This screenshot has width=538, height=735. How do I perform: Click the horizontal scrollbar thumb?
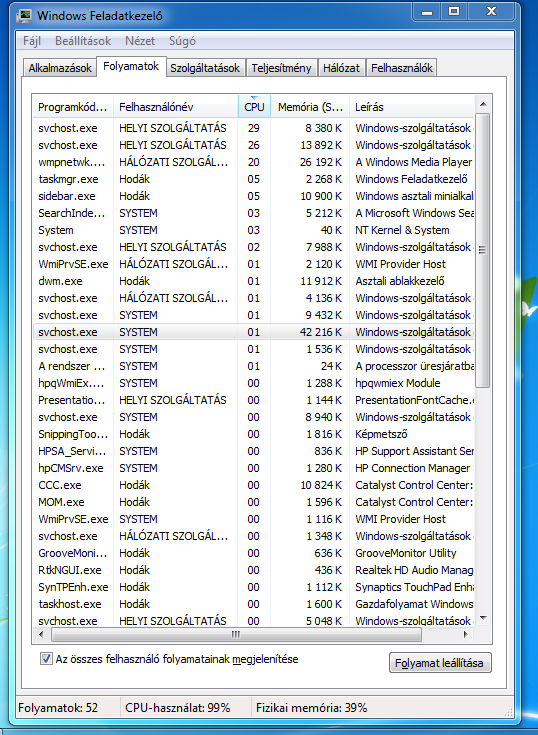pyautogui.click(x=236, y=634)
